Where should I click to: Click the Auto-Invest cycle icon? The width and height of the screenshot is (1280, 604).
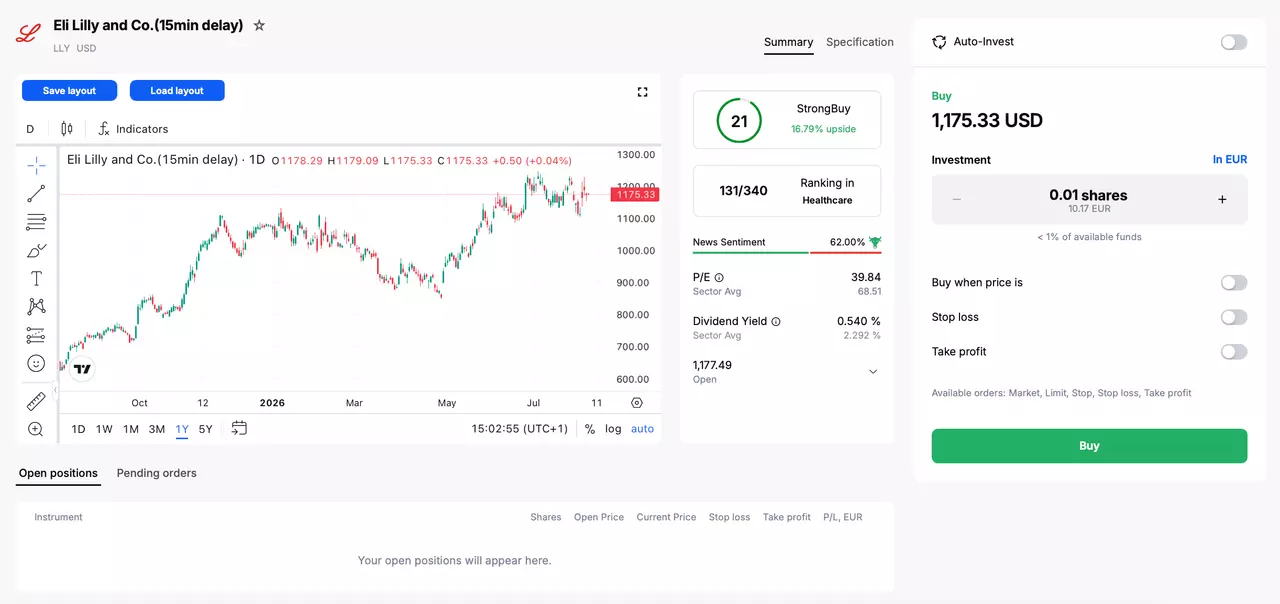939,42
